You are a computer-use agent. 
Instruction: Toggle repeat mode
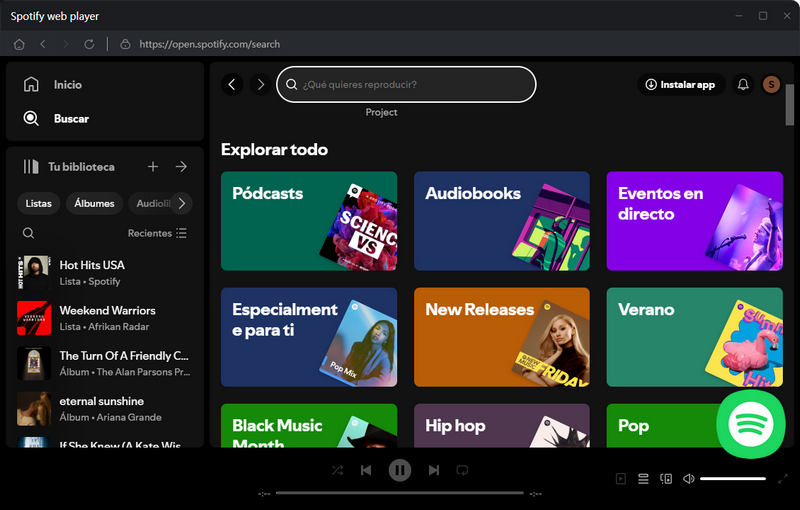click(x=462, y=470)
